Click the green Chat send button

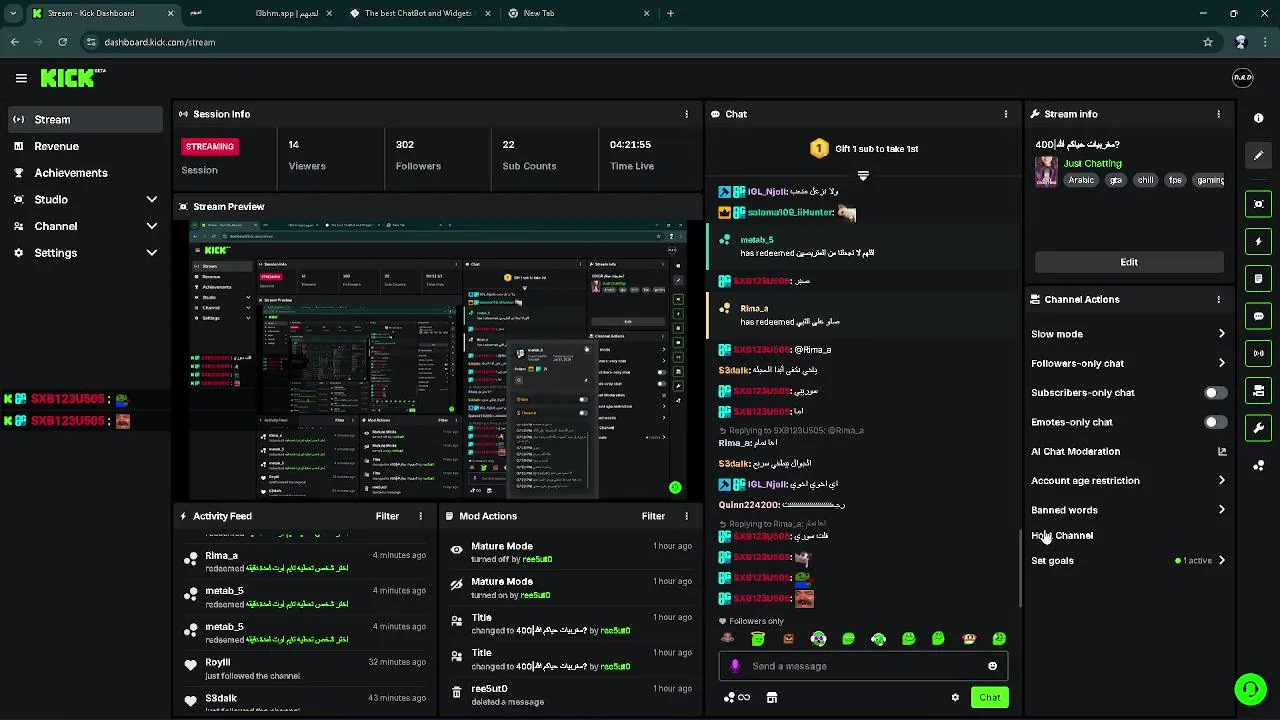tap(989, 698)
